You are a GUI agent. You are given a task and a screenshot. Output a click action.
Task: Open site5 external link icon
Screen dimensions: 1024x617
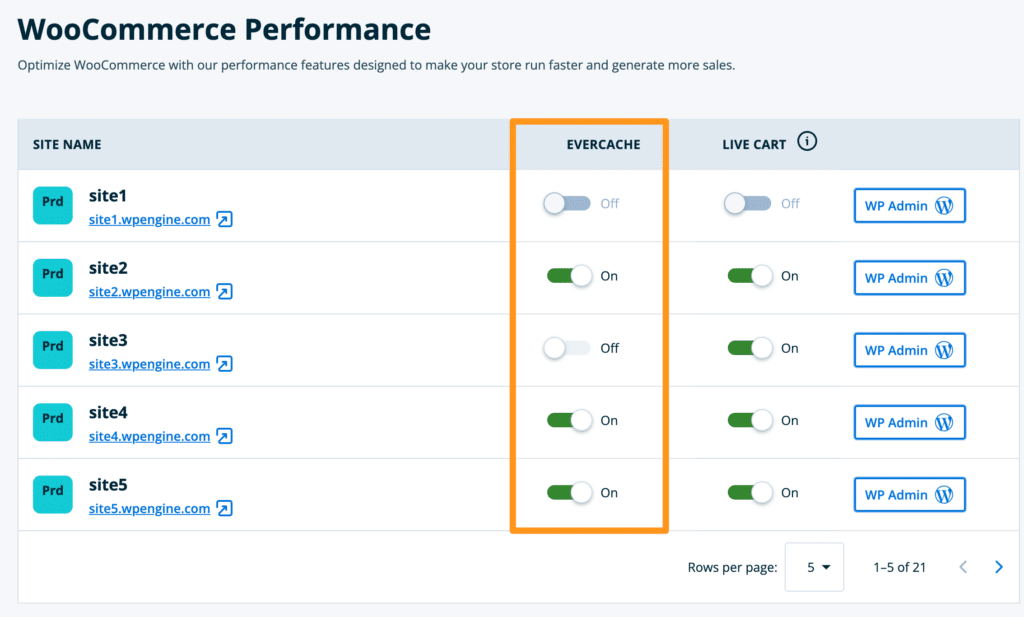click(225, 509)
